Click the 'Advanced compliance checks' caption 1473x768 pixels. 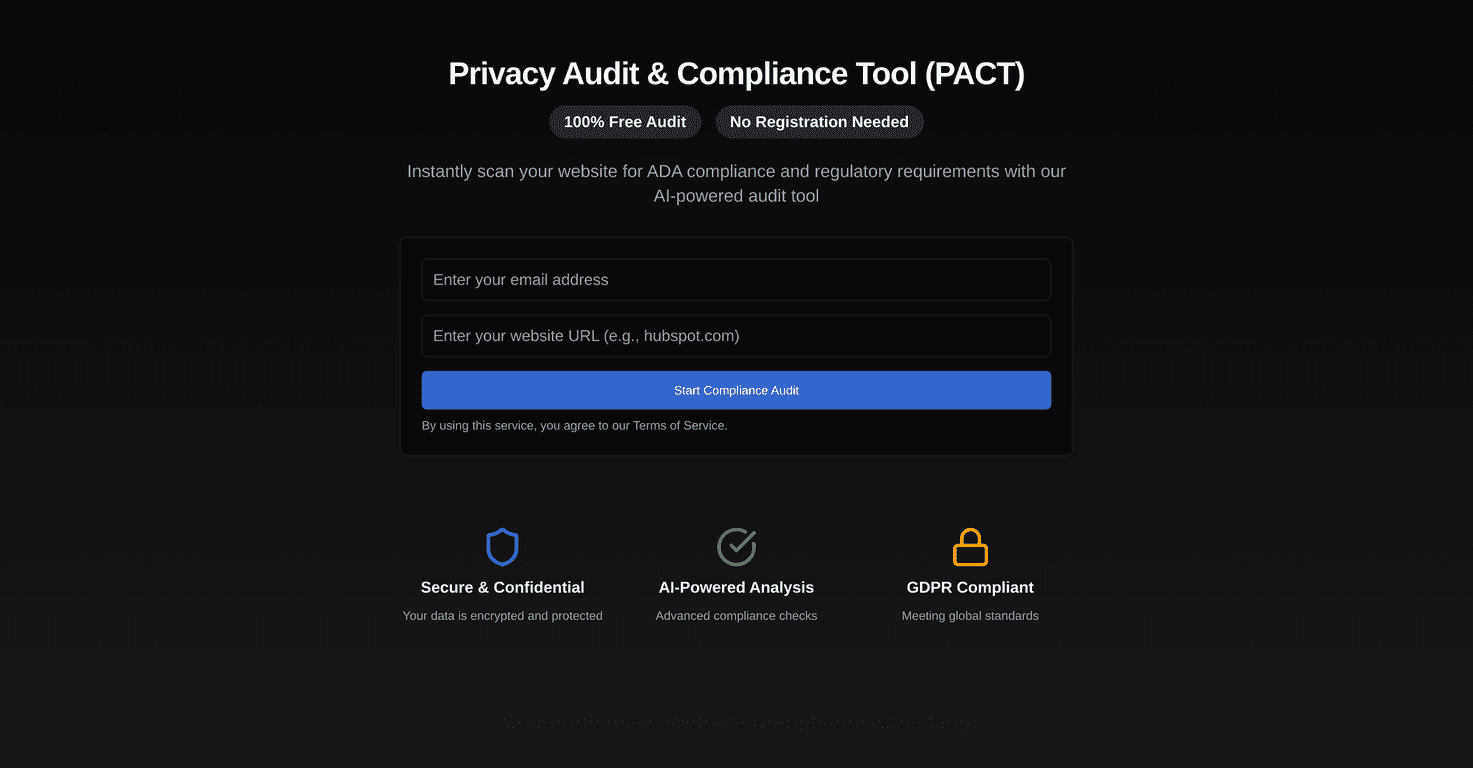(x=736, y=616)
